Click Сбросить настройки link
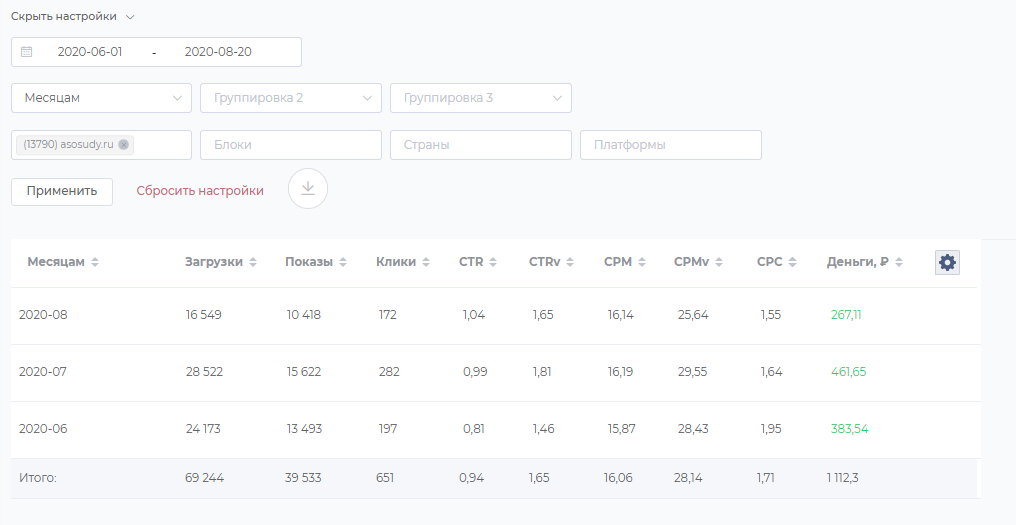Viewport: 1016px width, 525px height. (200, 191)
